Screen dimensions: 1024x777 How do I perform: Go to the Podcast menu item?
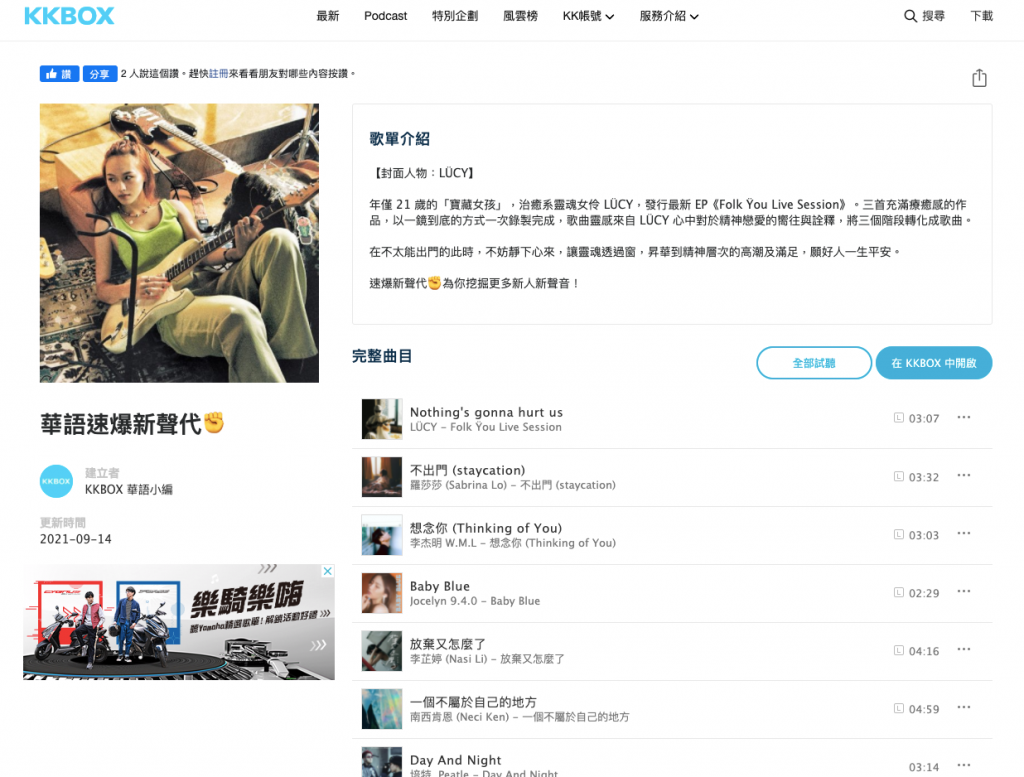coord(385,16)
